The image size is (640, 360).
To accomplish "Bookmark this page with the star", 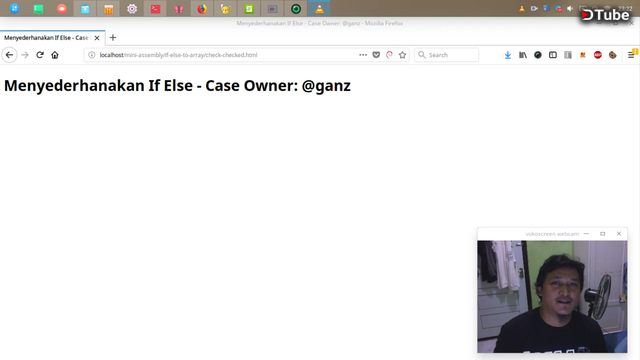I will (402, 55).
